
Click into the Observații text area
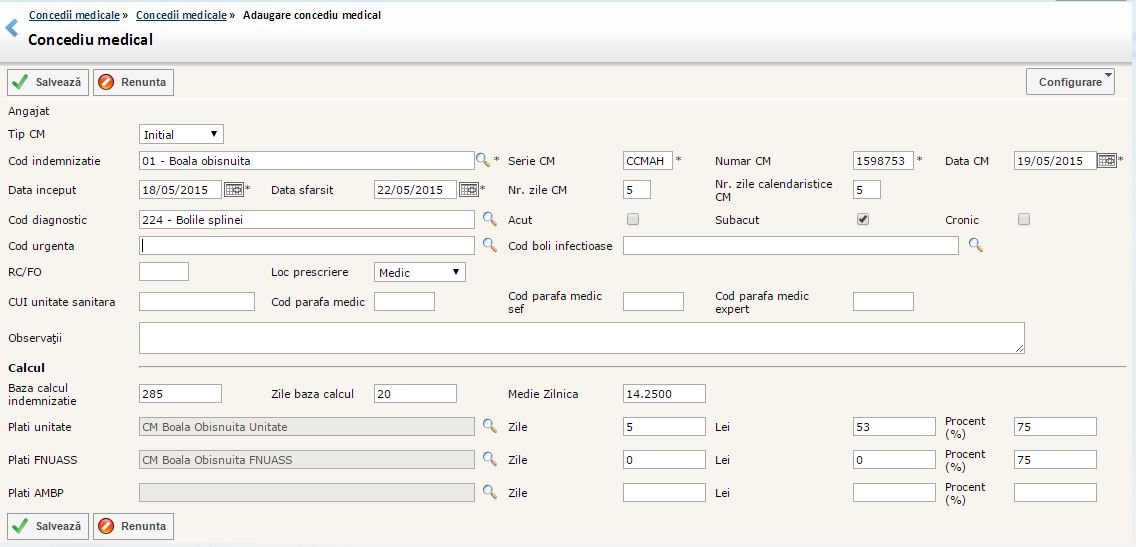[x=581, y=338]
